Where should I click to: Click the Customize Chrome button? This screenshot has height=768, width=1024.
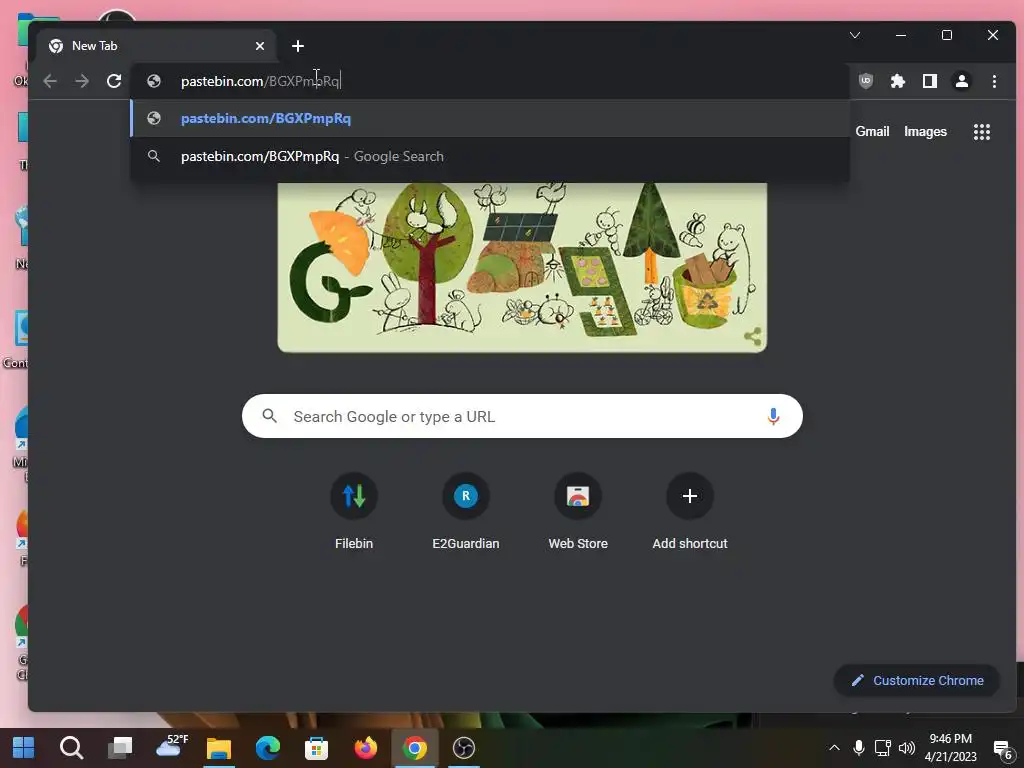917,680
